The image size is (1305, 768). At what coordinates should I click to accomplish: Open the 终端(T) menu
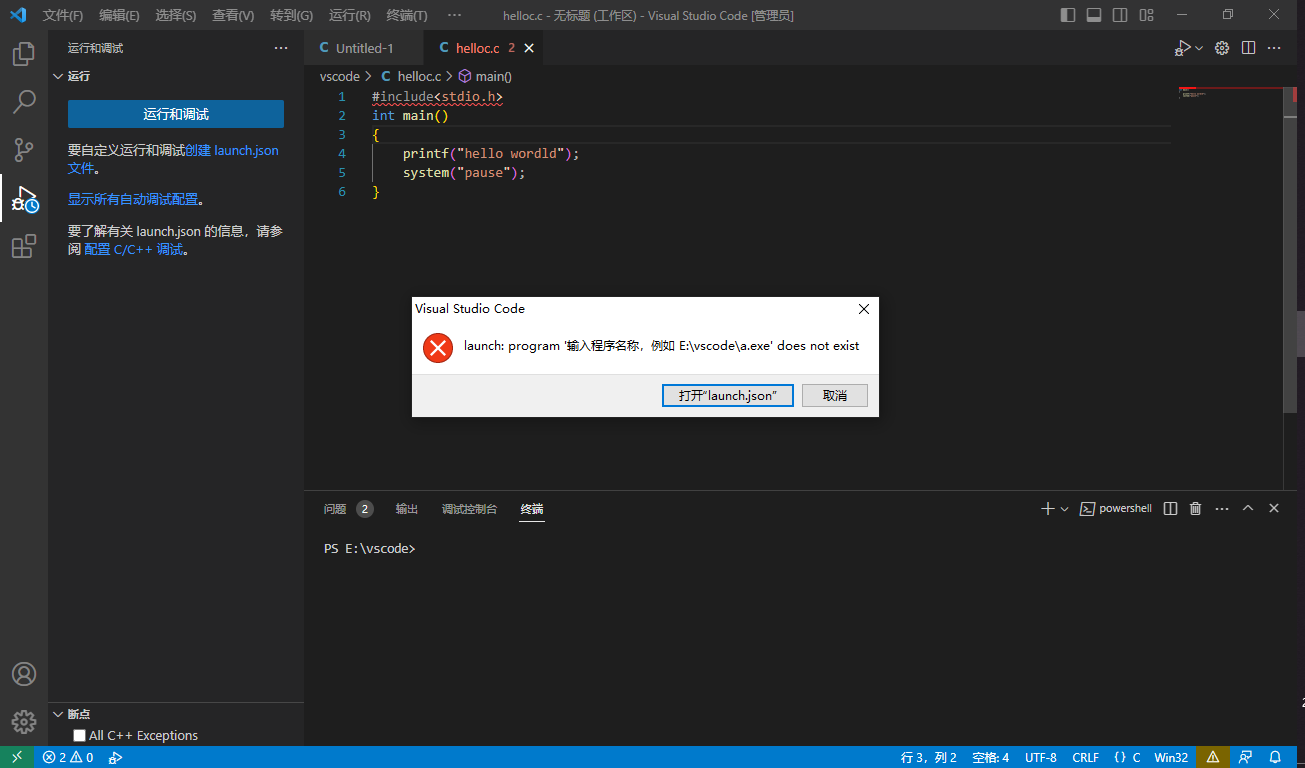coord(407,15)
